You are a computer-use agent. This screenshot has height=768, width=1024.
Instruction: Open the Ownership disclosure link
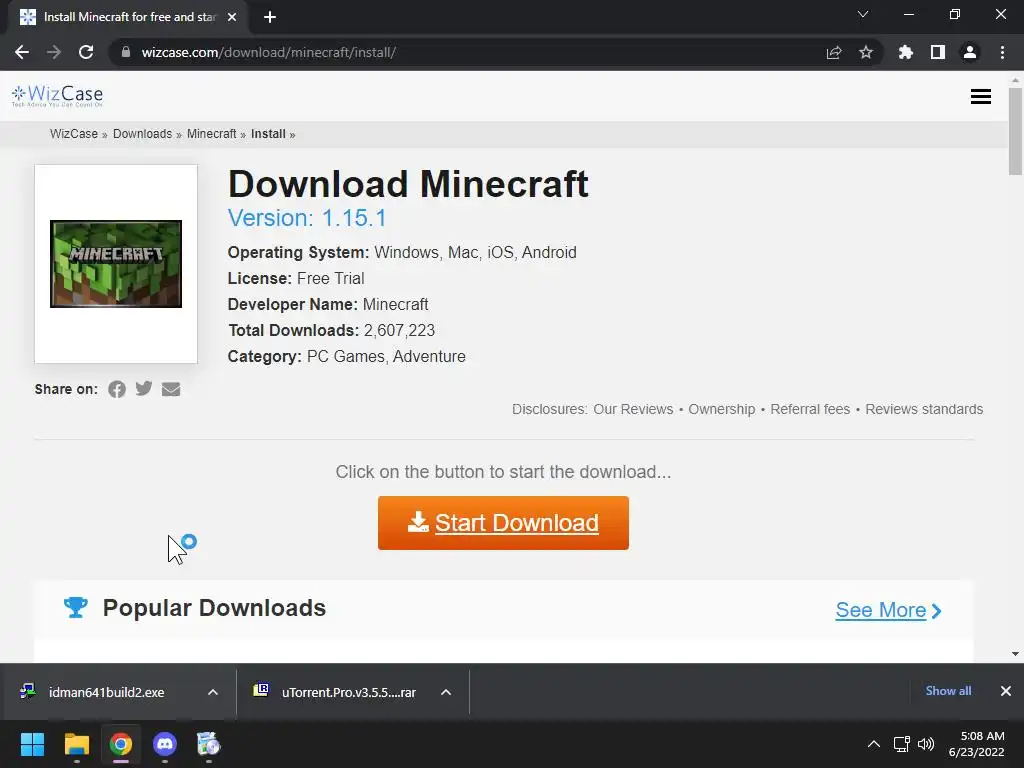[x=722, y=409]
